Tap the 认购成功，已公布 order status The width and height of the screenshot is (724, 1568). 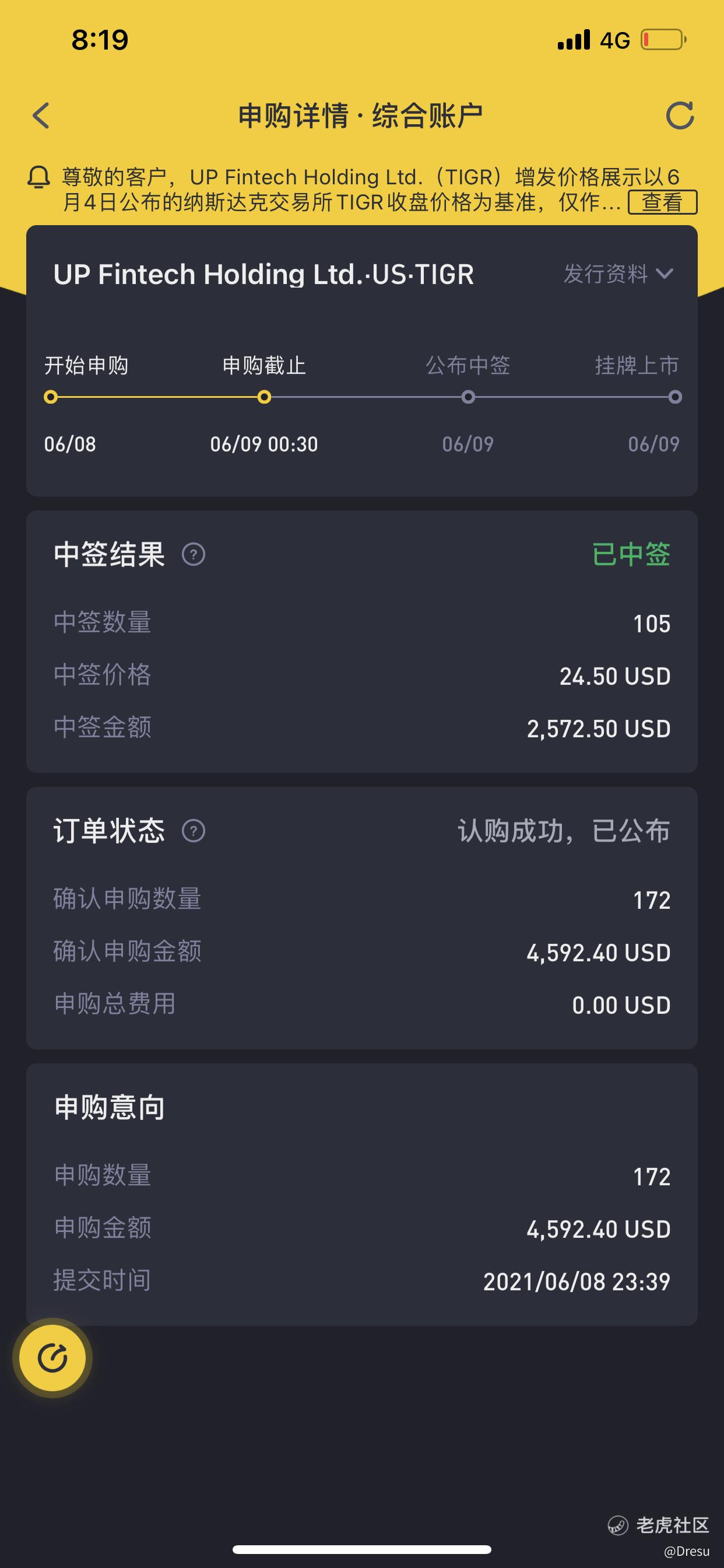coord(564,831)
